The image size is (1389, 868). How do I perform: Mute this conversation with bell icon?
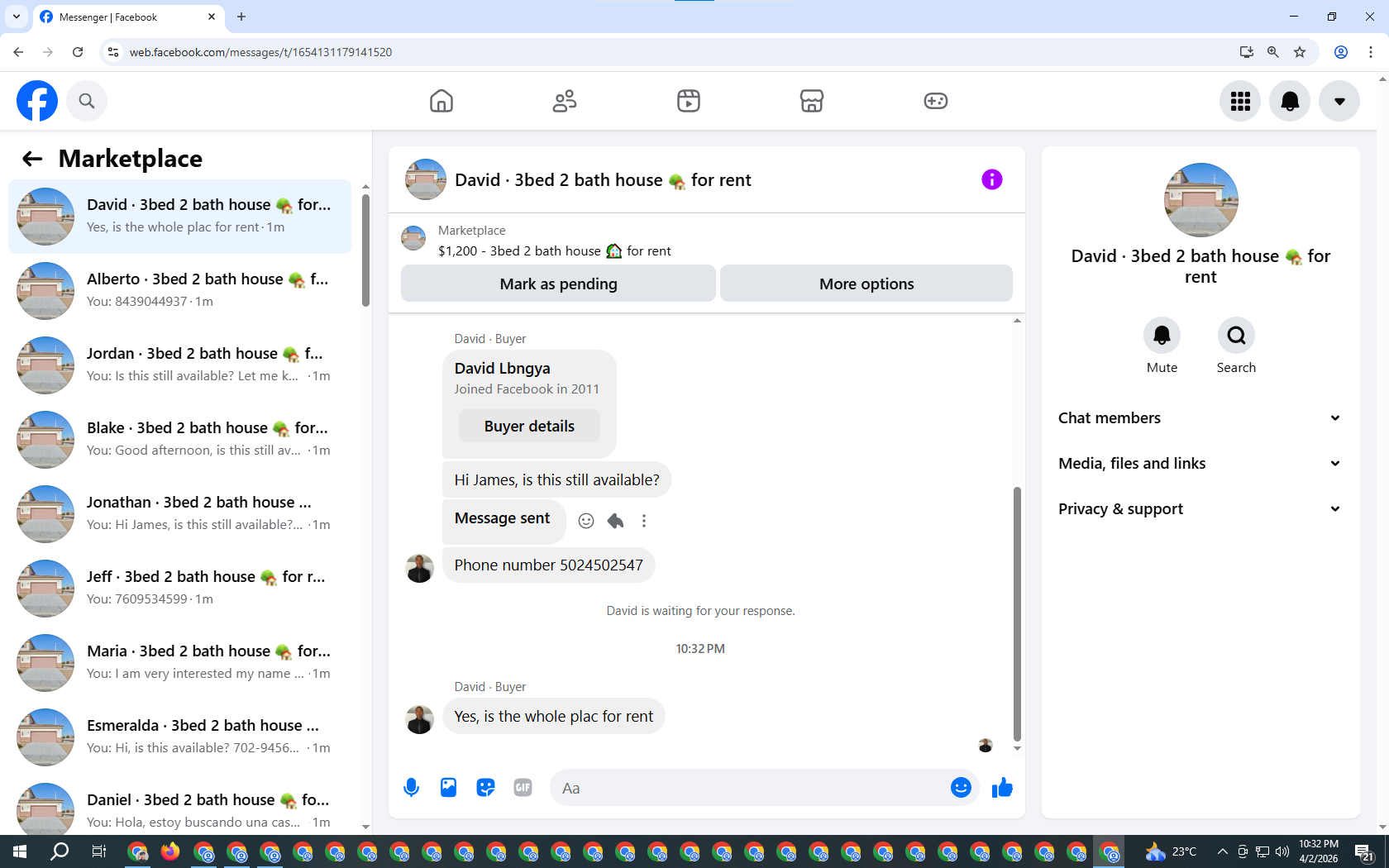point(1162,335)
